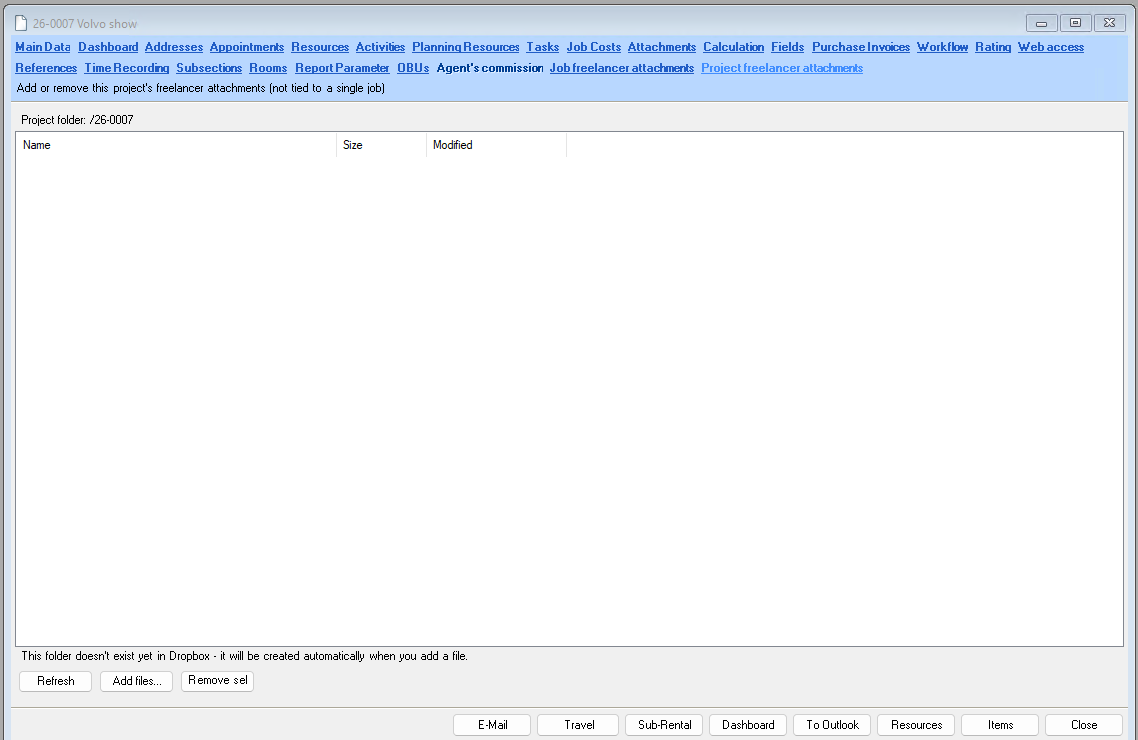
Task: Click the bottom Resources button
Action: click(x=916, y=725)
